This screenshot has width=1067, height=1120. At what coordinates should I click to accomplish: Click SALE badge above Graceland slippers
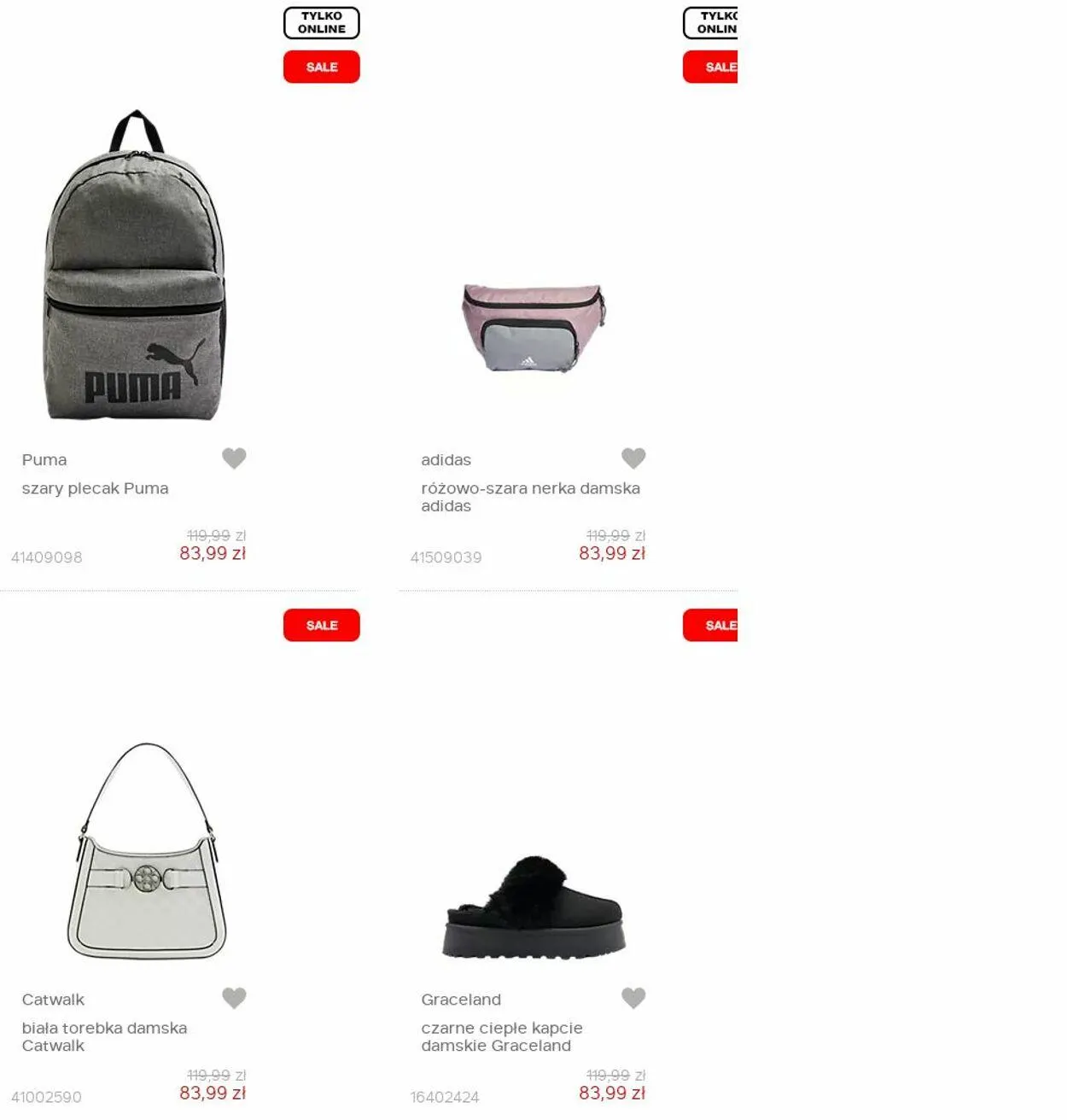pyautogui.click(x=710, y=625)
